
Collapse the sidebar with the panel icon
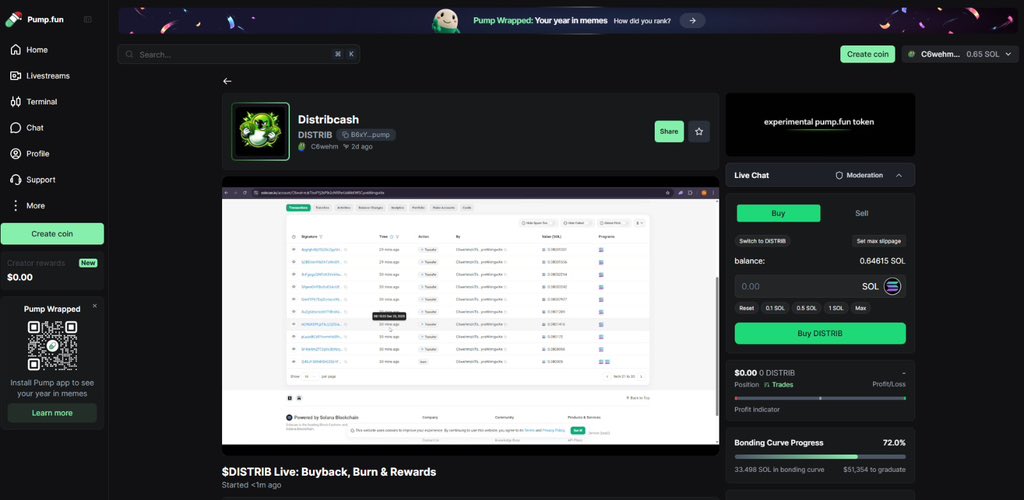pos(88,20)
